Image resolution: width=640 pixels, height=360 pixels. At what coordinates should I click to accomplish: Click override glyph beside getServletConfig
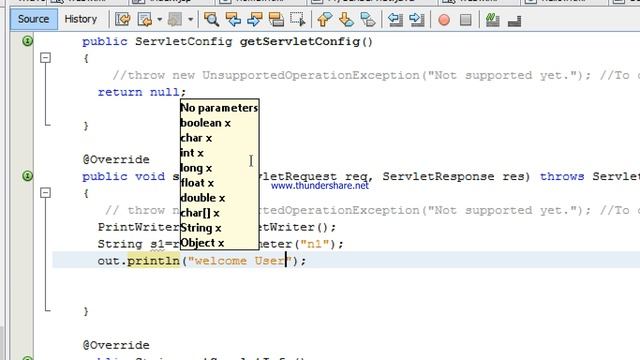[x=27, y=41]
